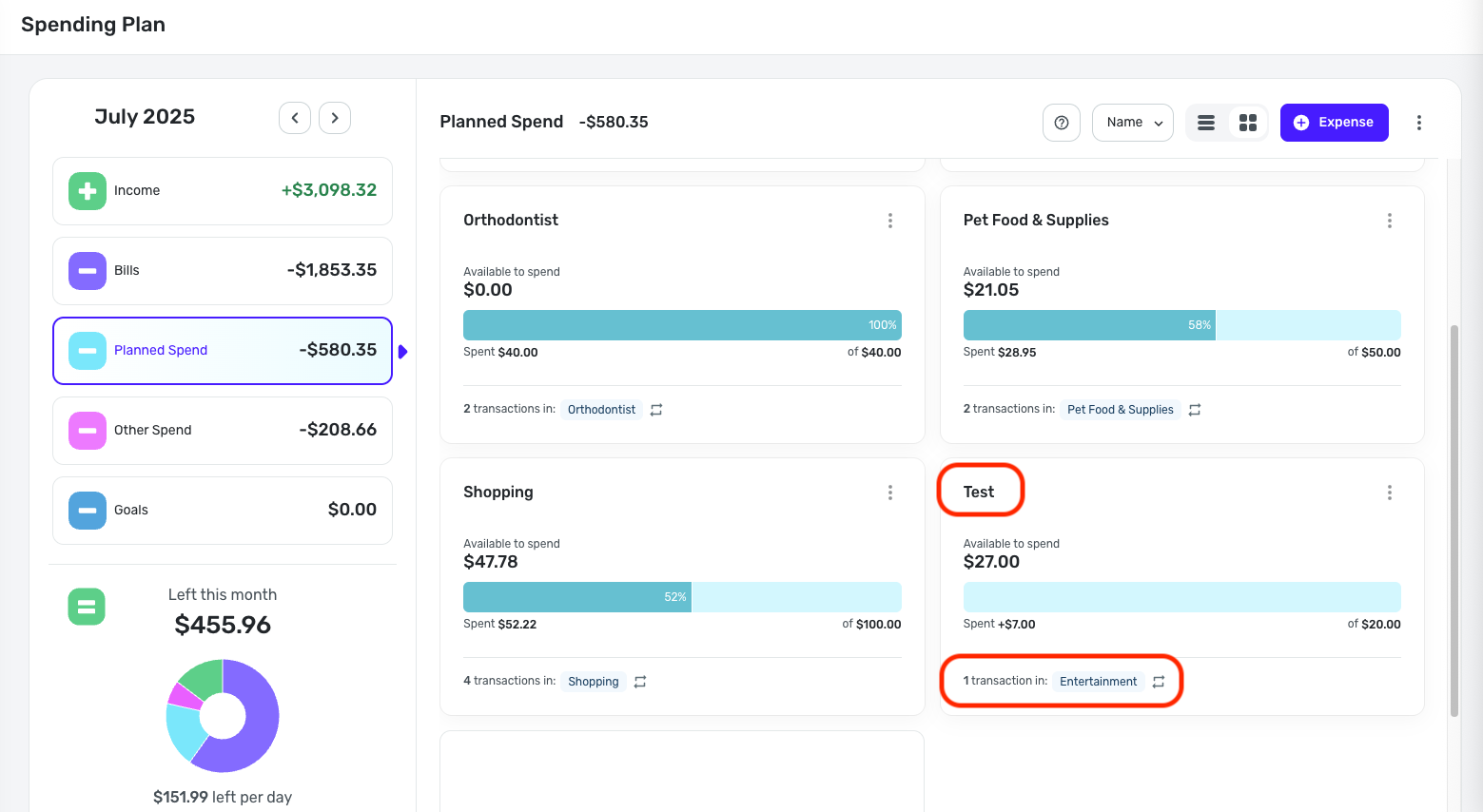
Task: Click the green Income plus icon
Action: click(x=88, y=191)
